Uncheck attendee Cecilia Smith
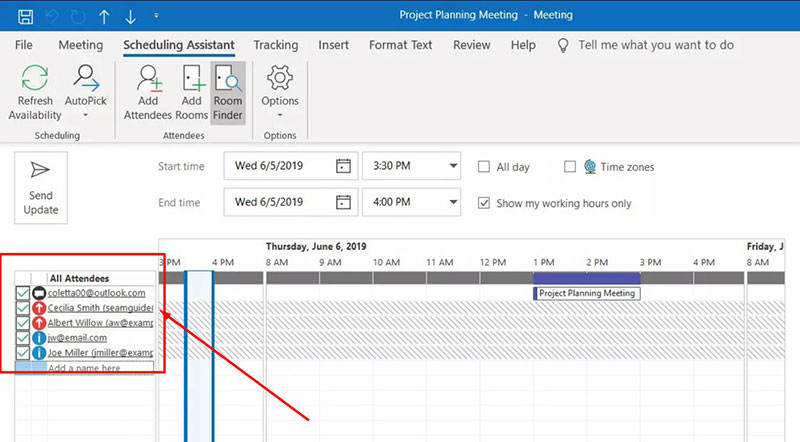The width and height of the screenshot is (800, 442). 22,308
